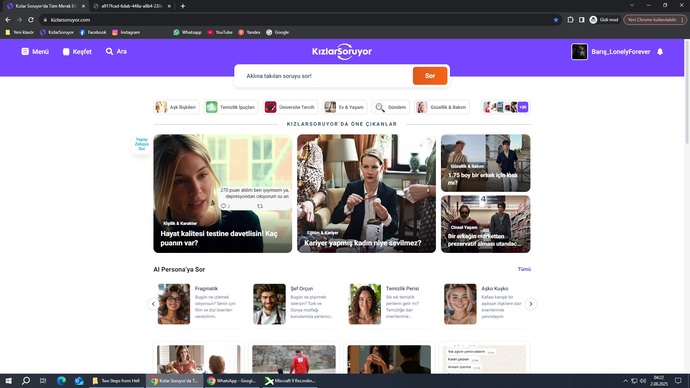Open the notifications bell
The image size is (690, 388).
point(660,51)
